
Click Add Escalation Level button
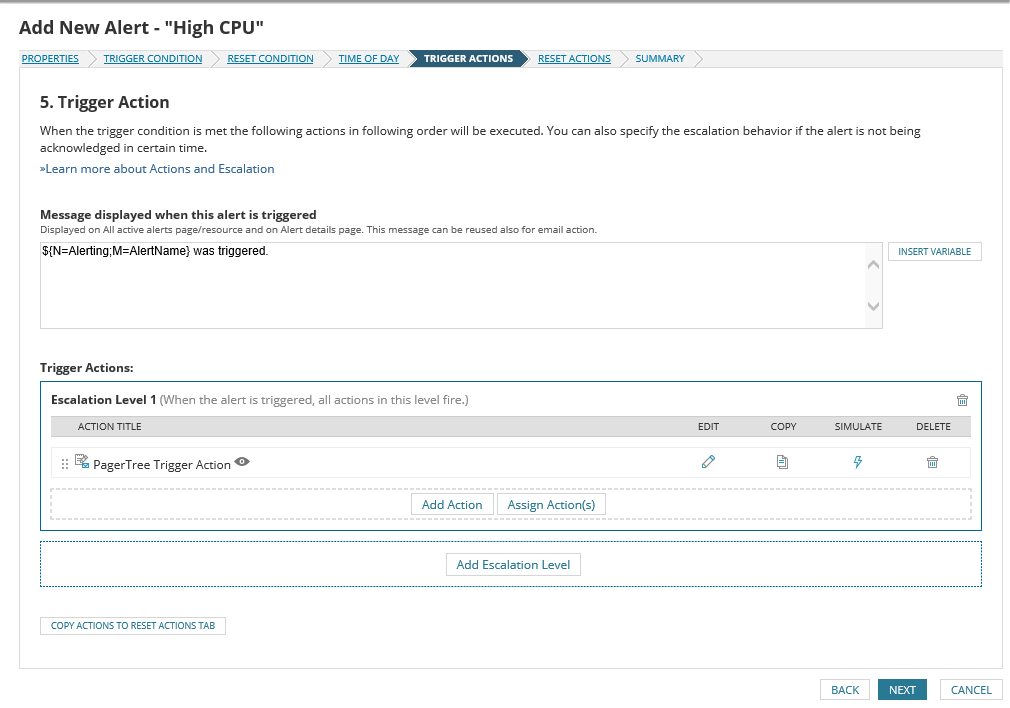(x=513, y=565)
